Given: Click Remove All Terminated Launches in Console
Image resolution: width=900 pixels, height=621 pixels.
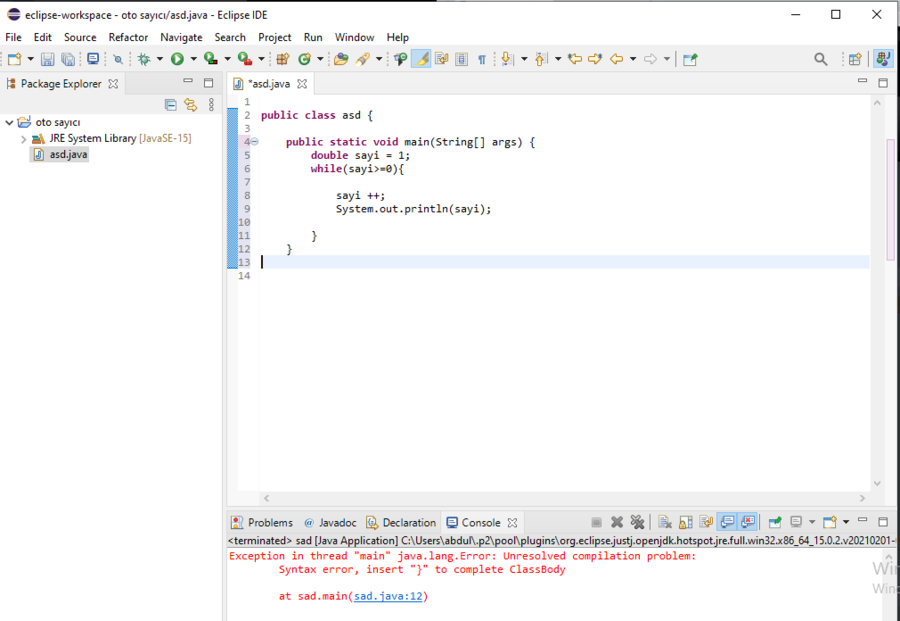Looking at the screenshot, I should [x=637, y=522].
